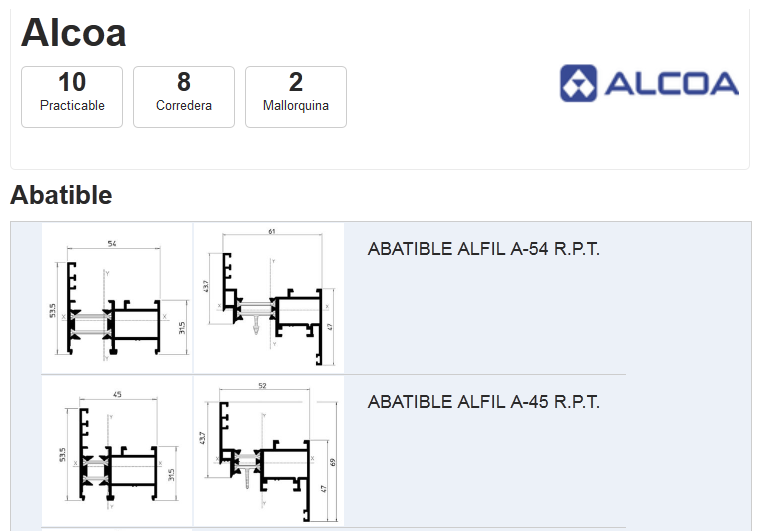This screenshot has width=761, height=531.
Task: Open the A-45 left profile drawing
Action: coord(117,451)
